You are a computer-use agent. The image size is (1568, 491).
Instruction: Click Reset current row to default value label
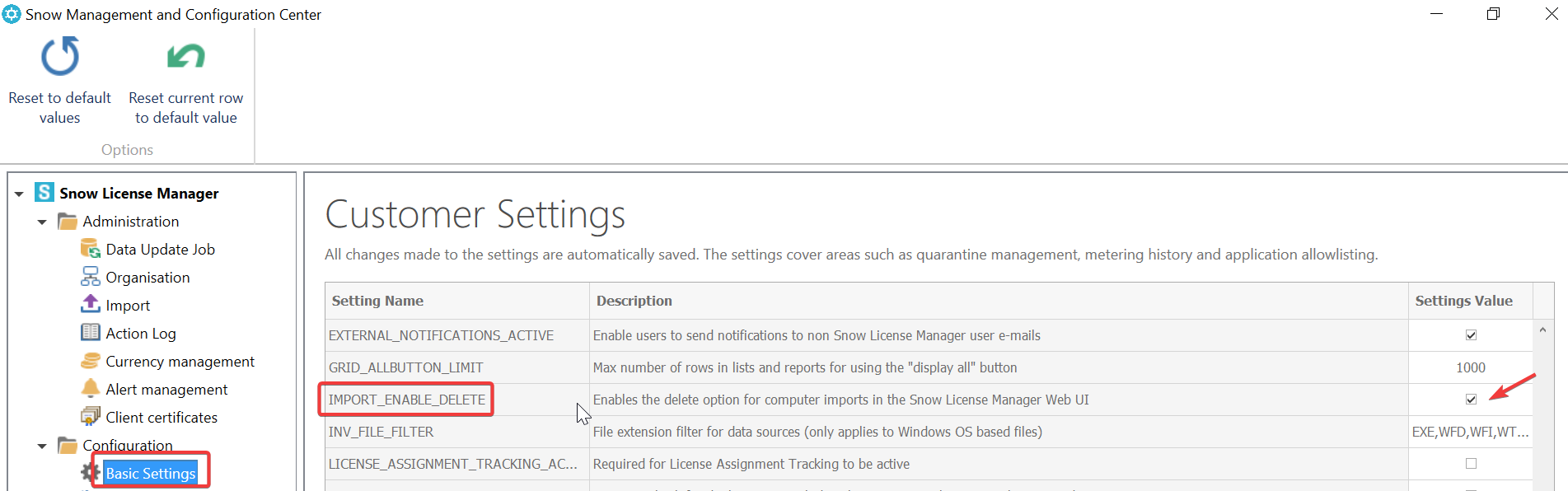pyautogui.click(x=185, y=108)
